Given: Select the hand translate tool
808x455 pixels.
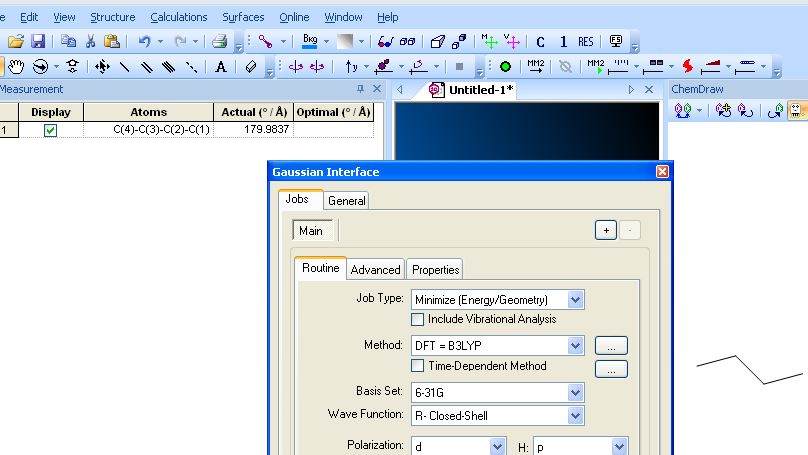Looking at the screenshot, I should tap(16, 66).
